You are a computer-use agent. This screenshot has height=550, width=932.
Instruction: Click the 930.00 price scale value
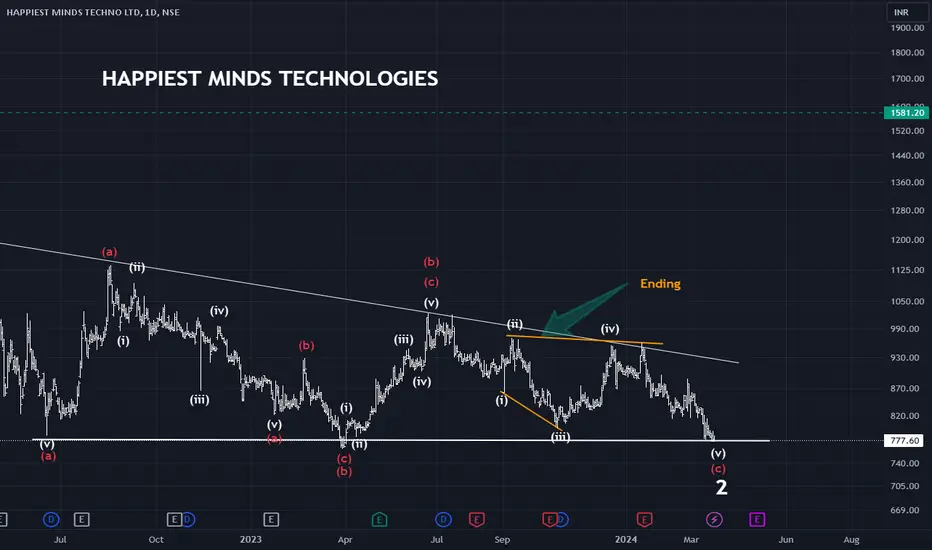(905, 358)
